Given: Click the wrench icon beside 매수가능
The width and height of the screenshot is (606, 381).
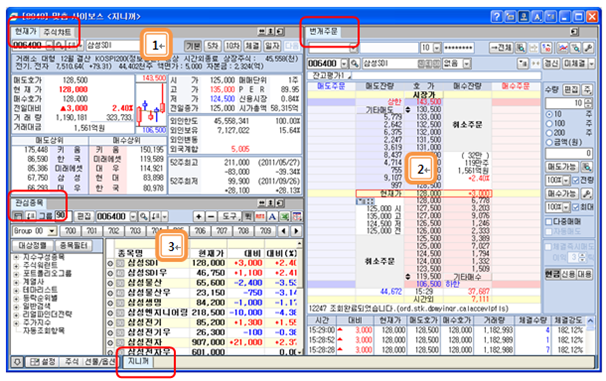Looking at the screenshot, I should click(586, 193).
